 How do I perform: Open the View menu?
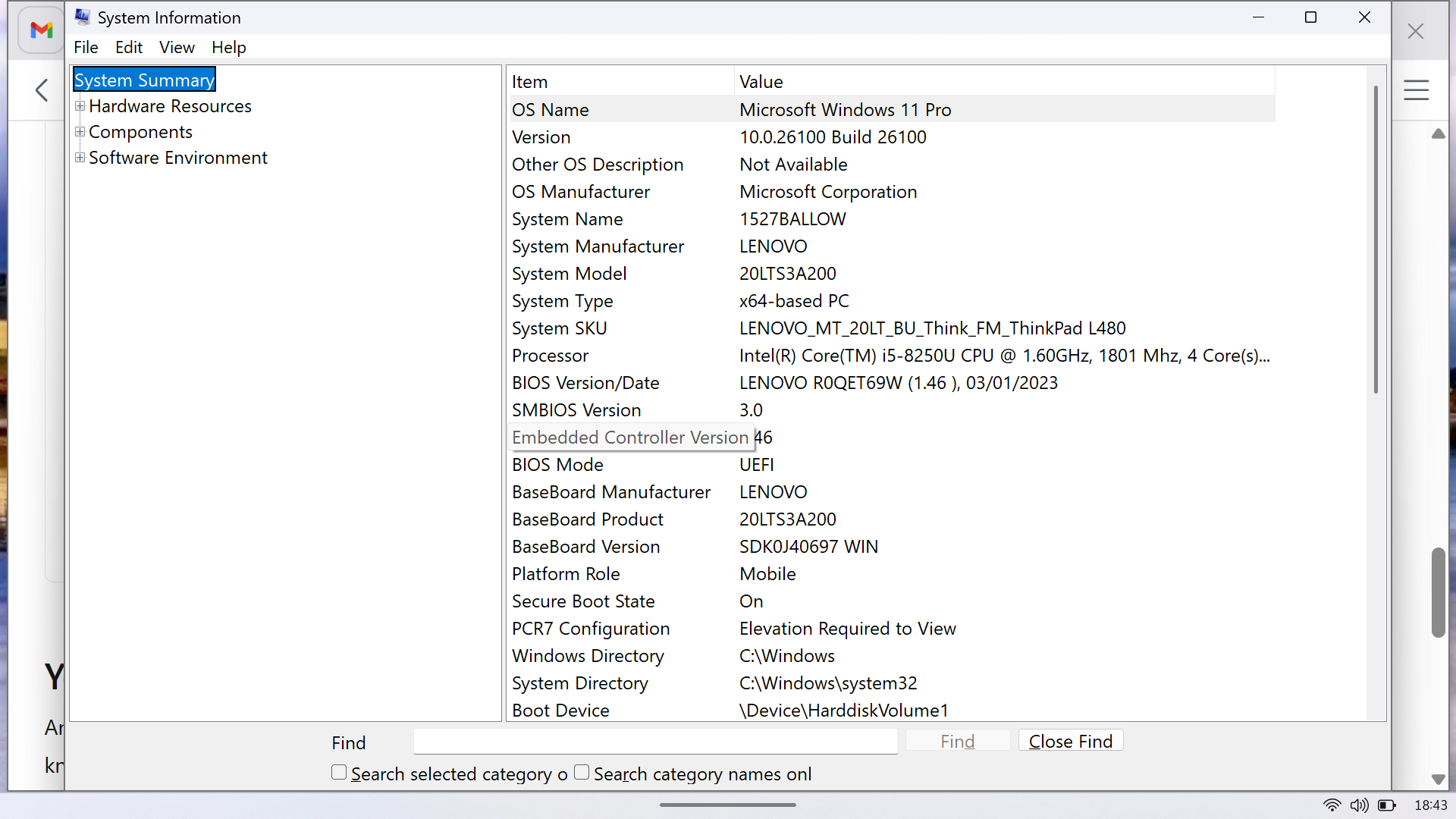pos(177,47)
